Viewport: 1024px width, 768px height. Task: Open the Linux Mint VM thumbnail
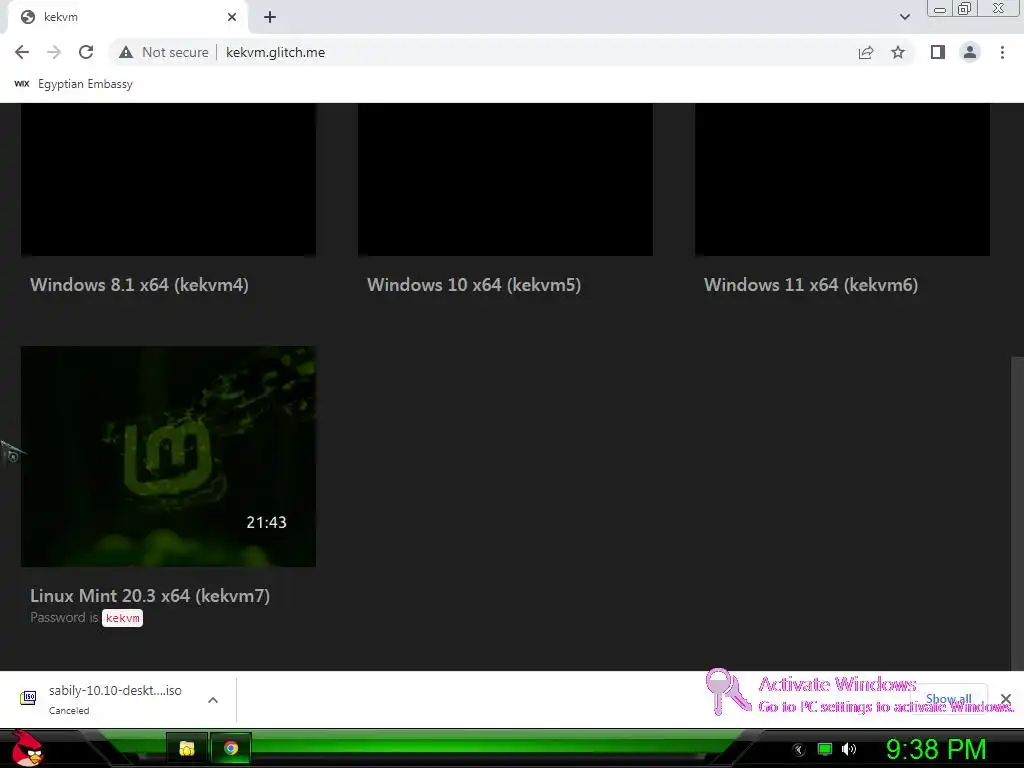click(168, 456)
